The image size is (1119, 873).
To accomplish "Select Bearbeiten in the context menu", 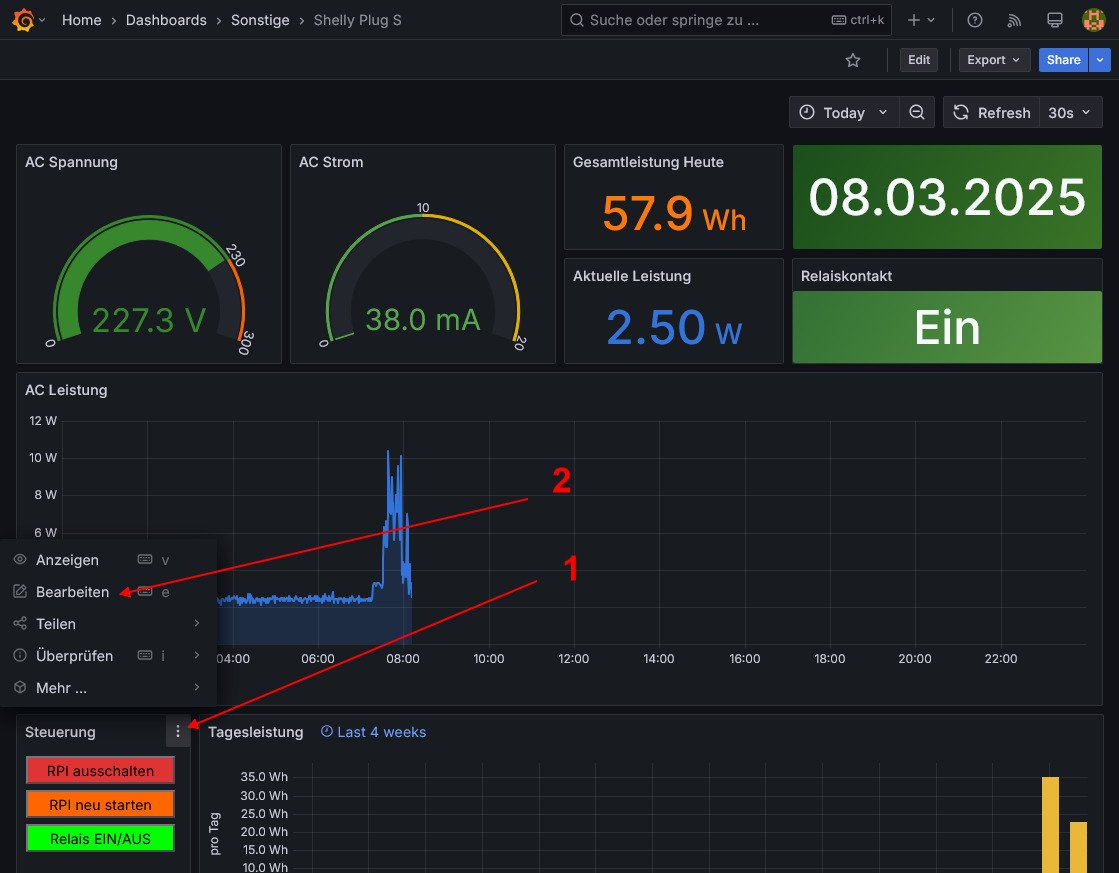I will [x=73, y=592].
